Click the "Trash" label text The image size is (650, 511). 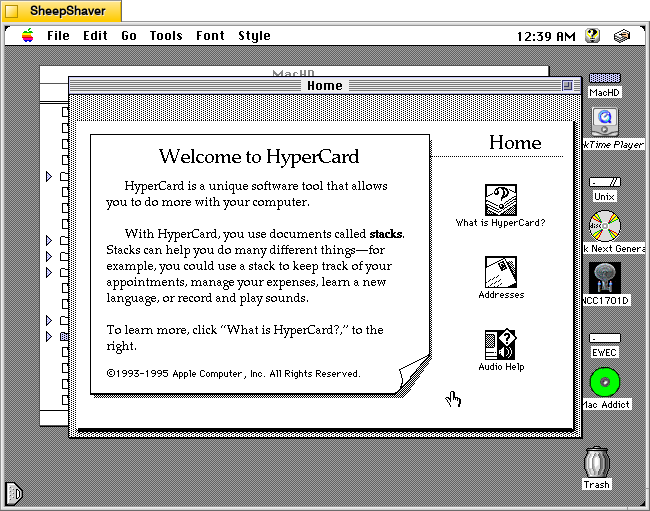[597, 484]
